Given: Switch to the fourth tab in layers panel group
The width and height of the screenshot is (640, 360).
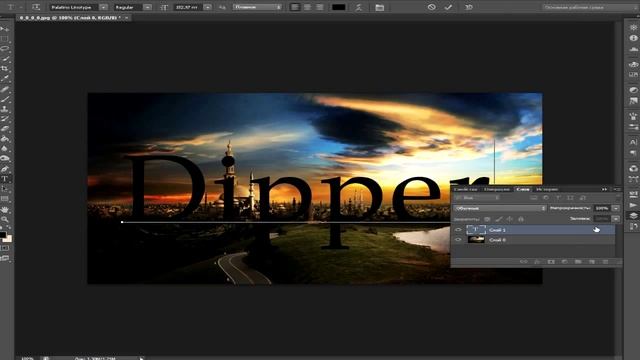Looking at the screenshot, I should tap(547, 189).
